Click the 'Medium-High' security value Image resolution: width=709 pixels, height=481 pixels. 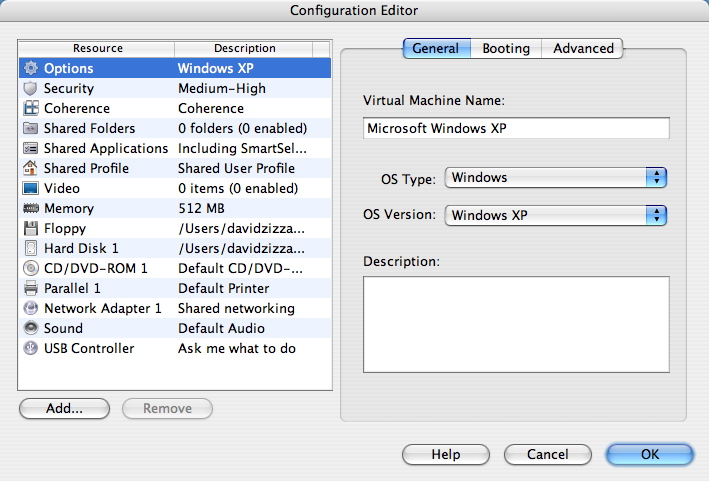click(x=222, y=88)
